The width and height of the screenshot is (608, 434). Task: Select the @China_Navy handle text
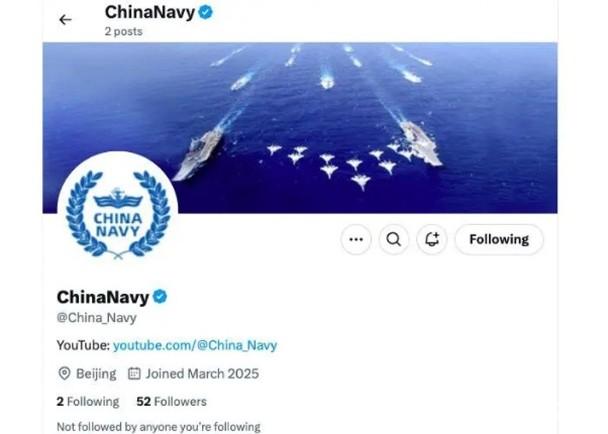[97, 318]
